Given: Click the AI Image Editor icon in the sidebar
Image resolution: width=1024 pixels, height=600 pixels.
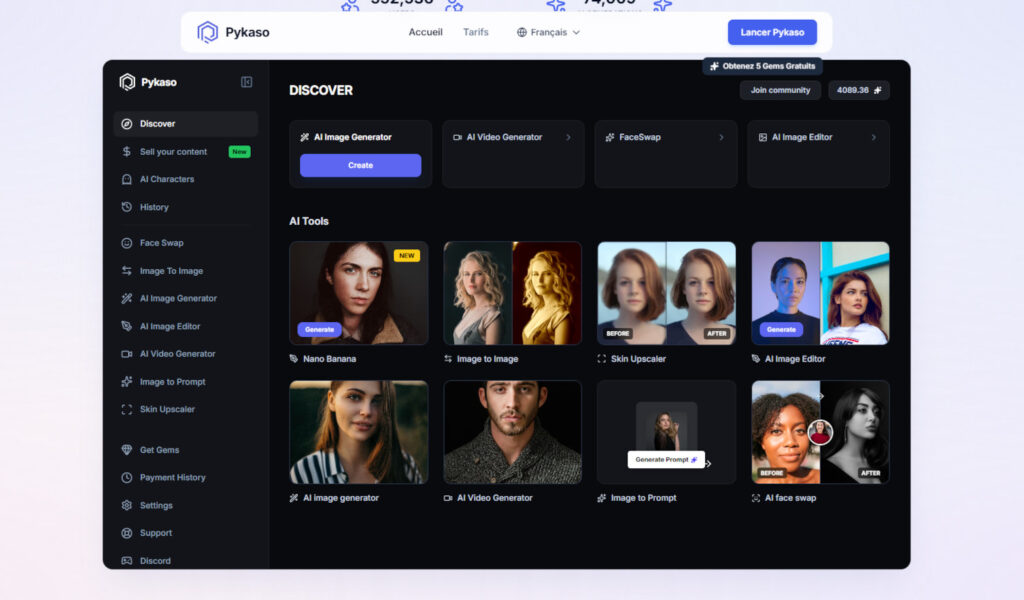Looking at the screenshot, I should click(x=127, y=326).
